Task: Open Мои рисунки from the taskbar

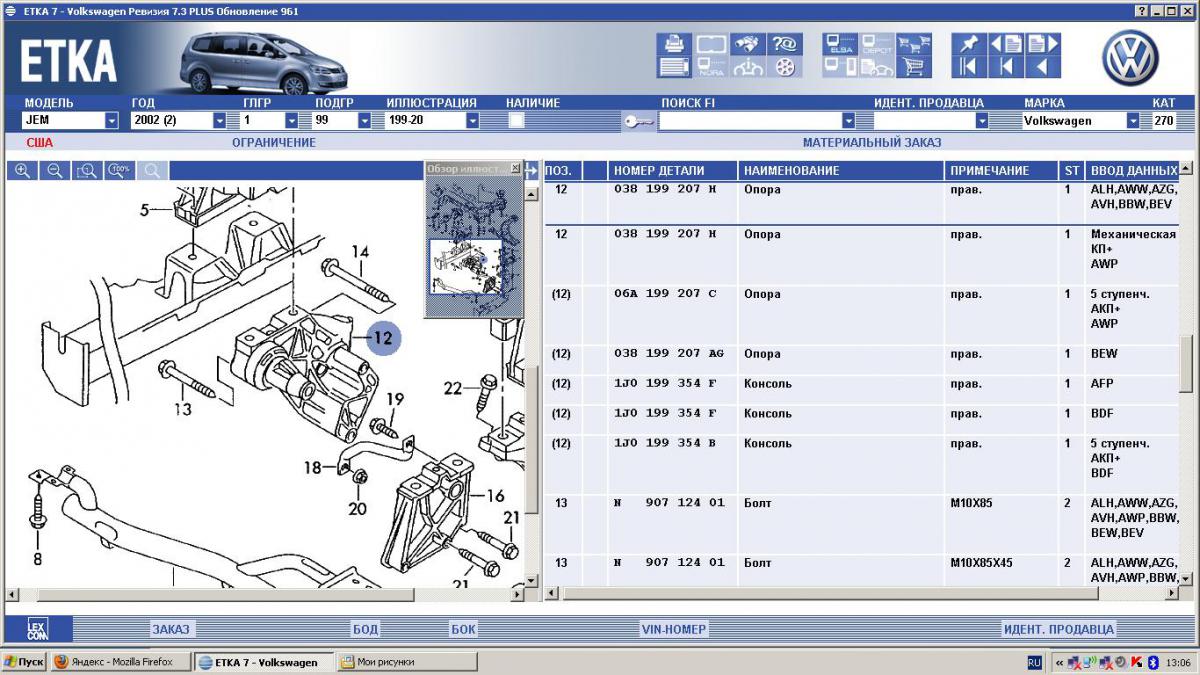Action: [407, 662]
